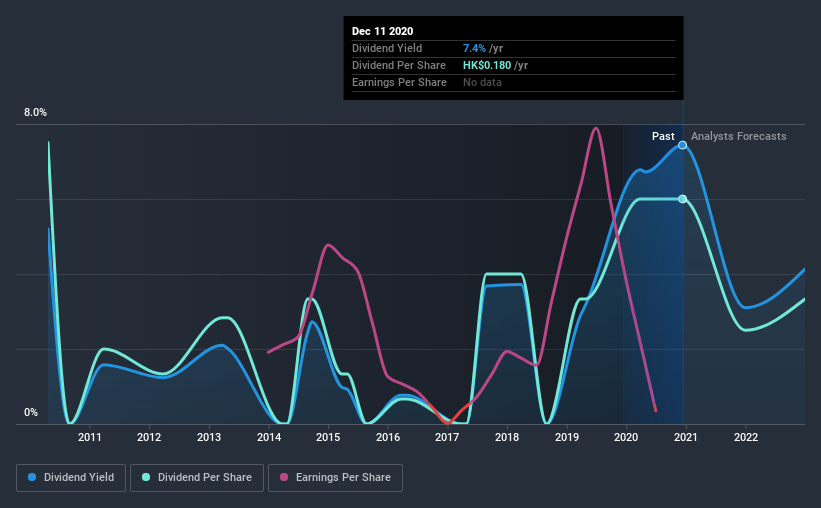This screenshot has height=508, width=821.
Task: Select the teal Dividend Per Share data point marker
Action: click(x=682, y=199)
